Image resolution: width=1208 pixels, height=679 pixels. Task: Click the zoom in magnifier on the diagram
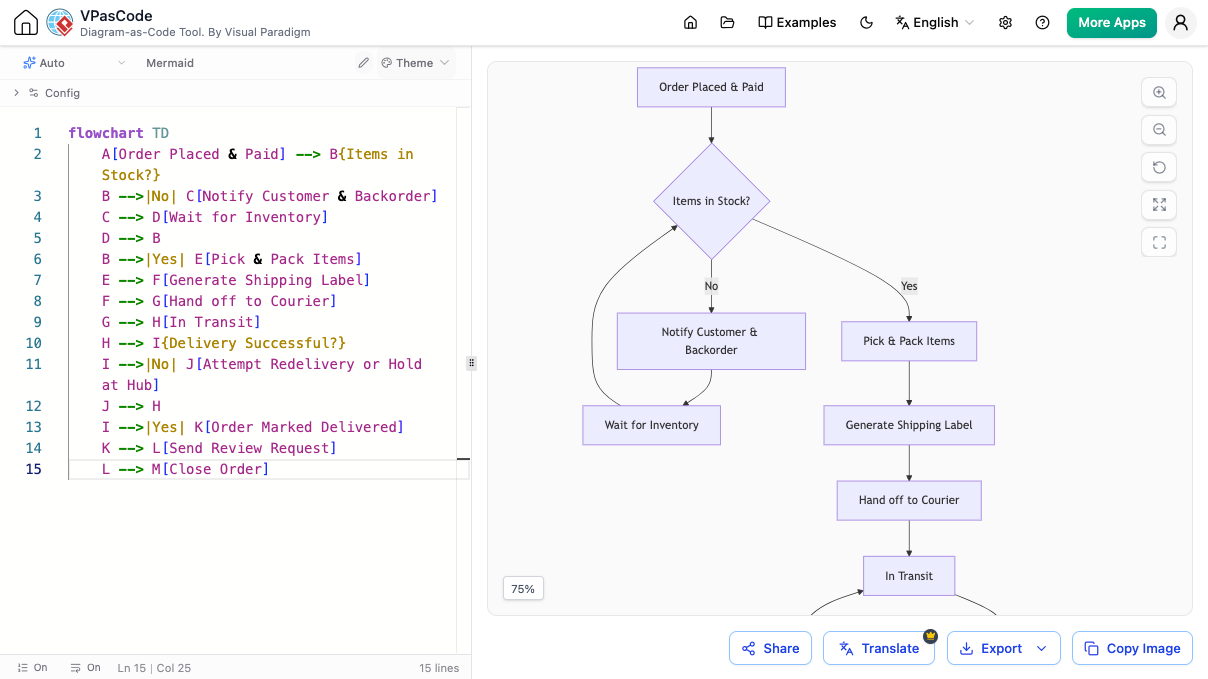point(1159,92)
